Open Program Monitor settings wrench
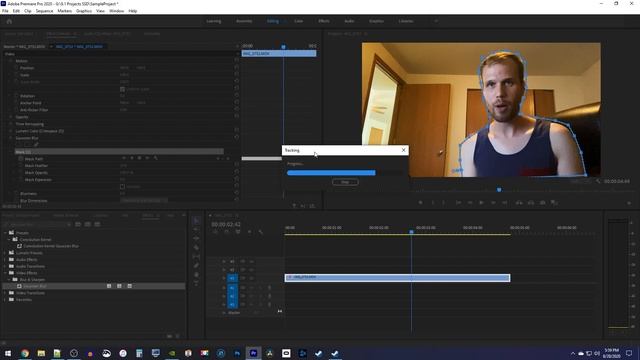The width and height of the screenshot is (640, 360). point(598,181)
